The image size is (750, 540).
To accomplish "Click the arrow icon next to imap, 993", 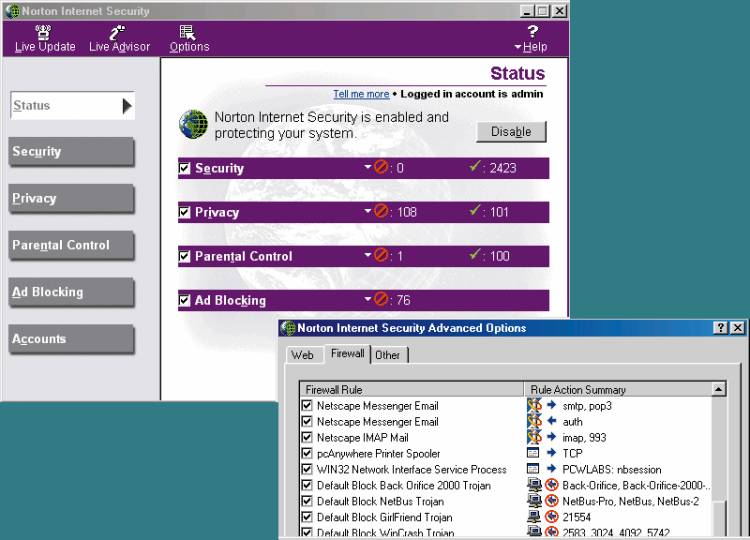I will [551, 437].
